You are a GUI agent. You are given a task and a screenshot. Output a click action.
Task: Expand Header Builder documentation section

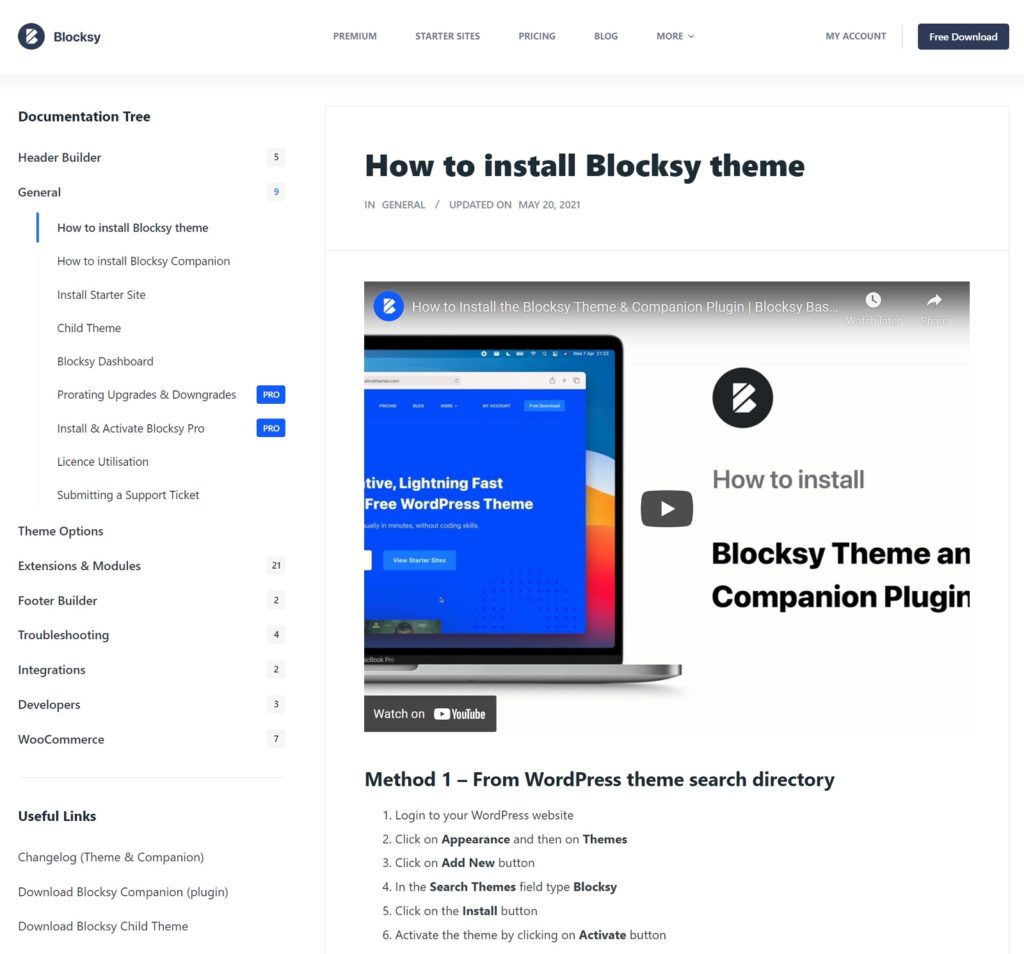[59, 157]
